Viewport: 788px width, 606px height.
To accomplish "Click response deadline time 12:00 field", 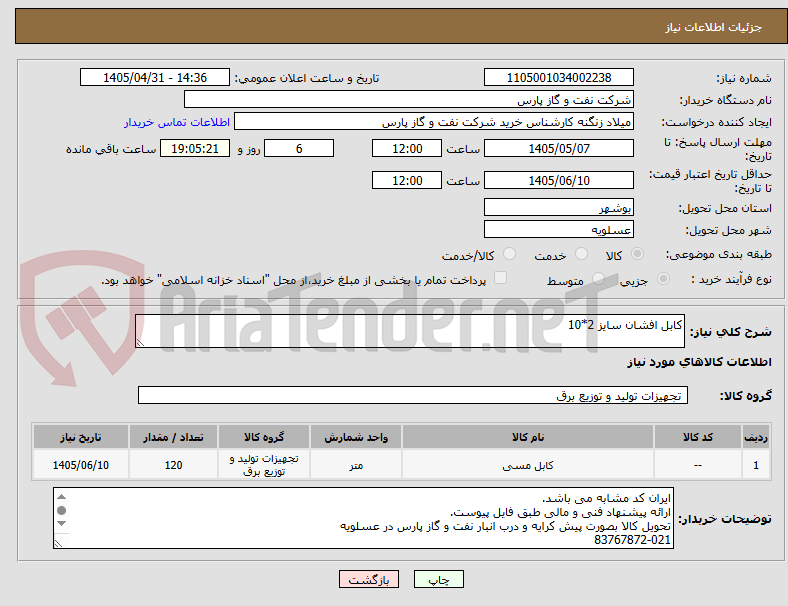I will 407,148.
